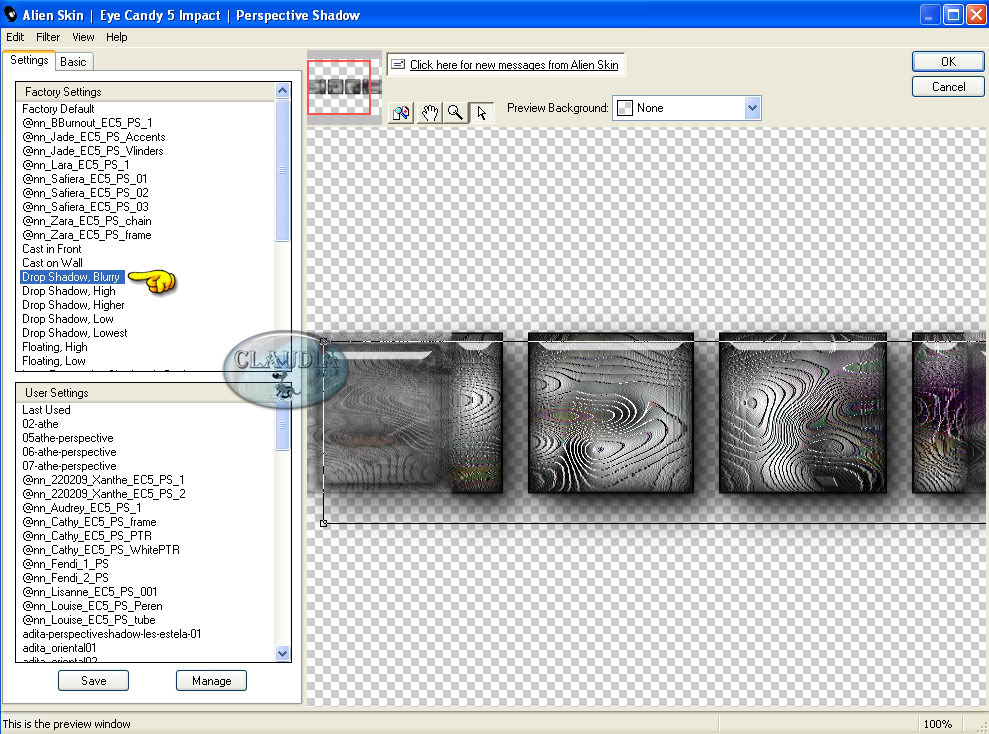
Task: Select @nn_Louise_EC5_PS_tube setting
Action: click(x=88, y=620)
